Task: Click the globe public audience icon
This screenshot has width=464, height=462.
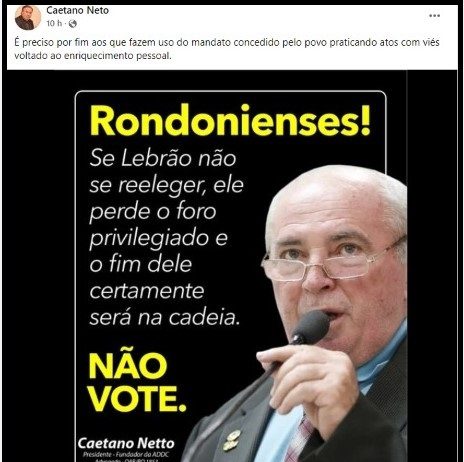Action: coord(73,24)
